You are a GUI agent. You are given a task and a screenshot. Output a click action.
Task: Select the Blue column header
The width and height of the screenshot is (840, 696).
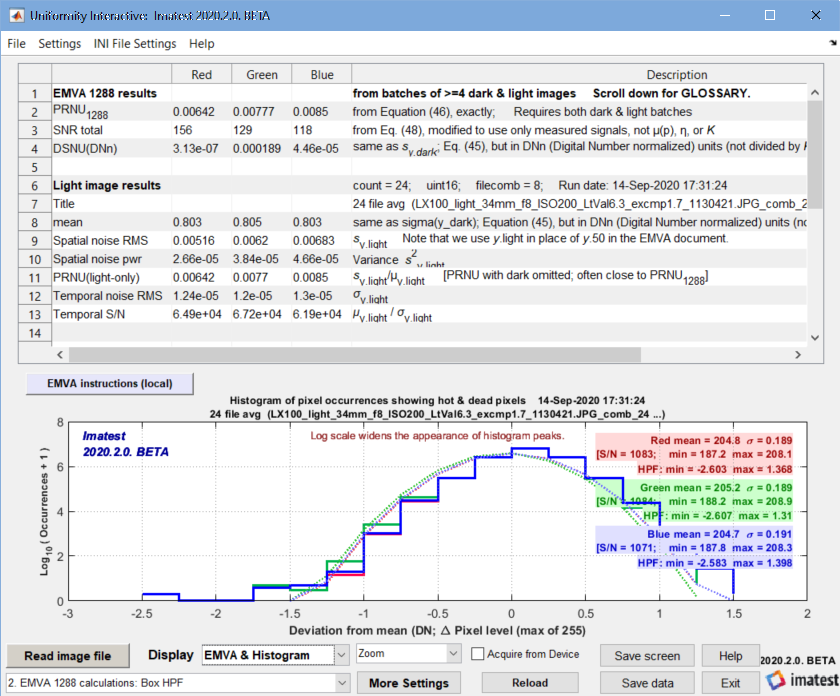pyautogui.click(x=321, y=74)
